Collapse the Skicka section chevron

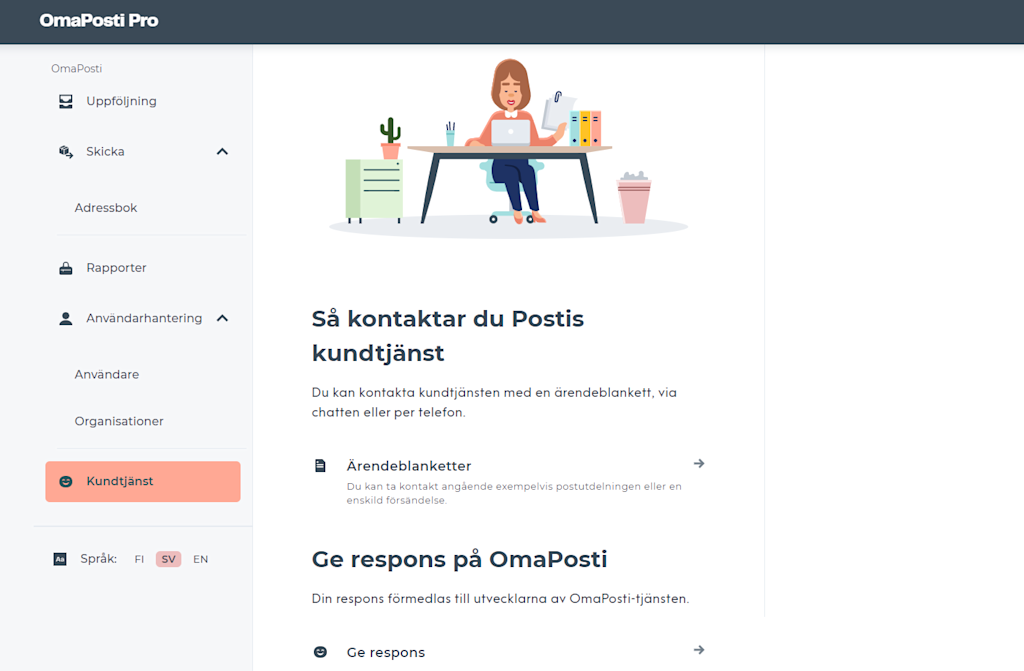222,152
